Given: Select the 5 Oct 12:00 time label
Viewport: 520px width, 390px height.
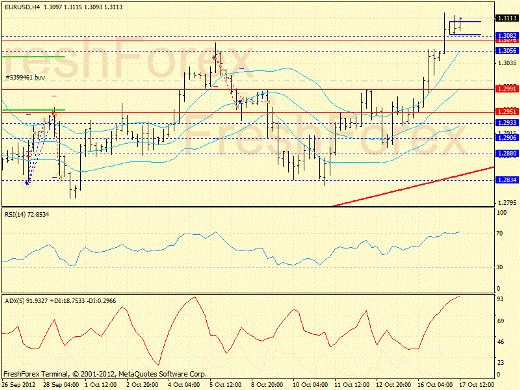Looking at the screenshot, I should (x=226, y=384).
